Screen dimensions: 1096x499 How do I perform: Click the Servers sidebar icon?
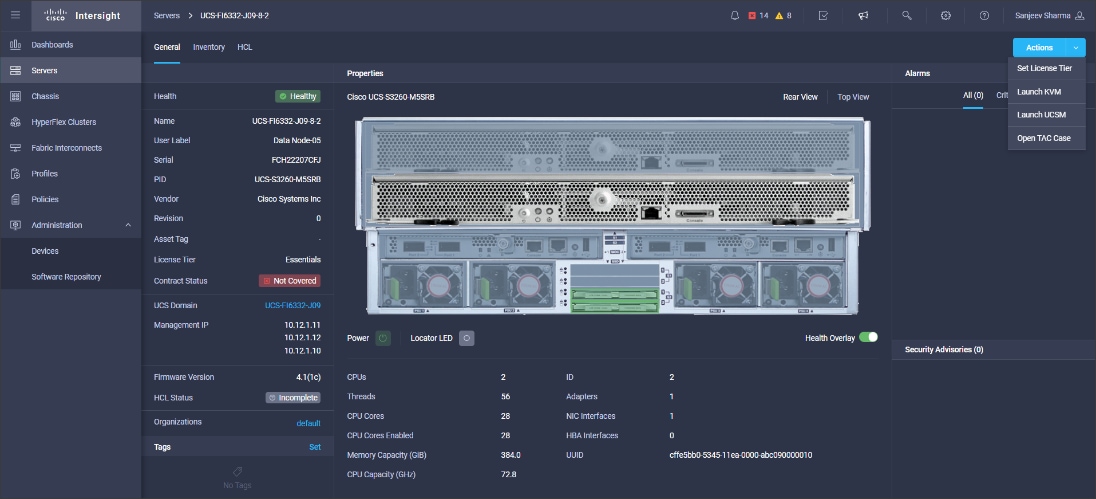15,71
